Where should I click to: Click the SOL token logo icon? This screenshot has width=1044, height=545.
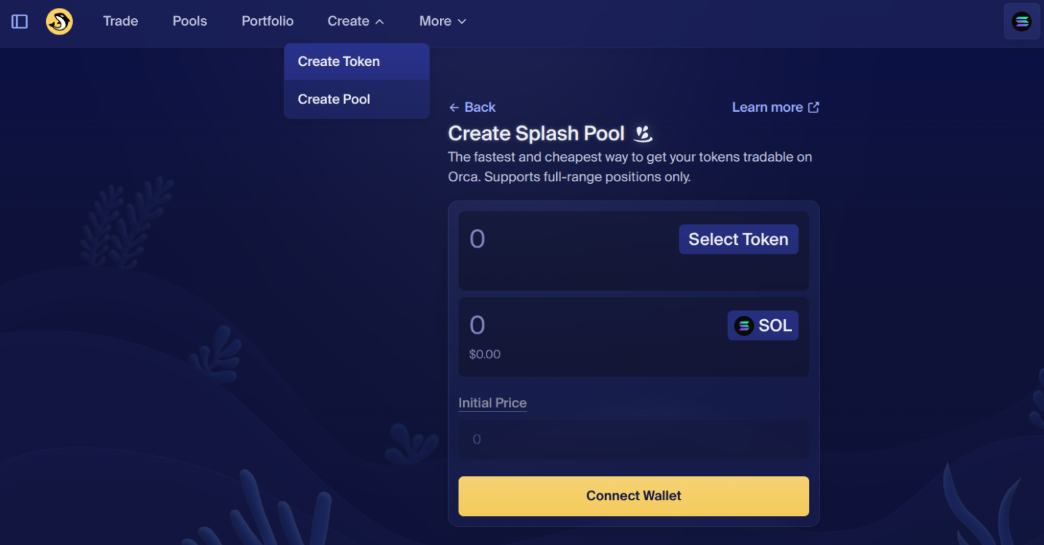(x=744, y=326)
